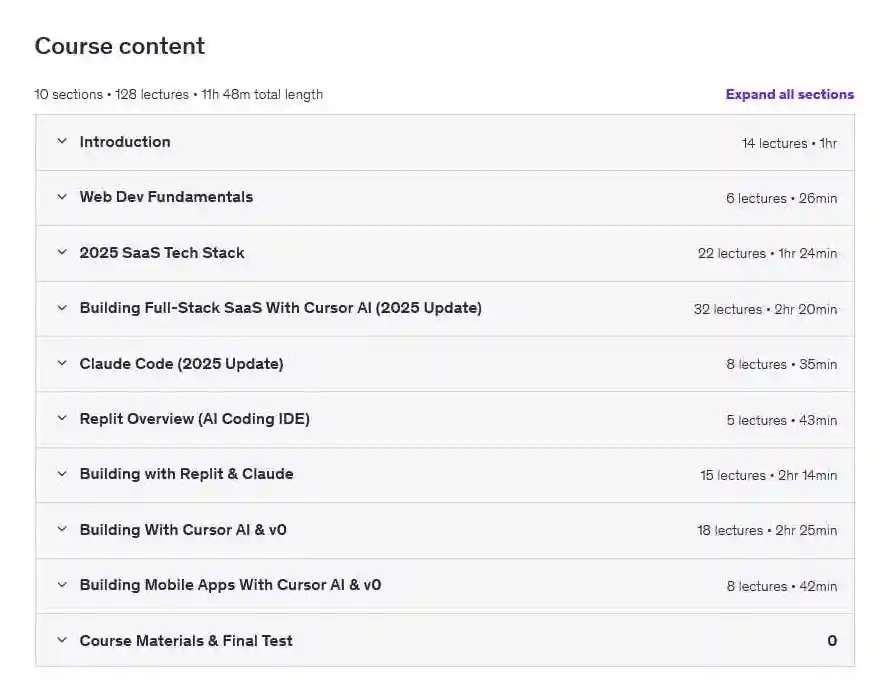Open the Web Dev Fundamentals title
This screenshot has height=680, width=881.
click(x=166, y=197)
